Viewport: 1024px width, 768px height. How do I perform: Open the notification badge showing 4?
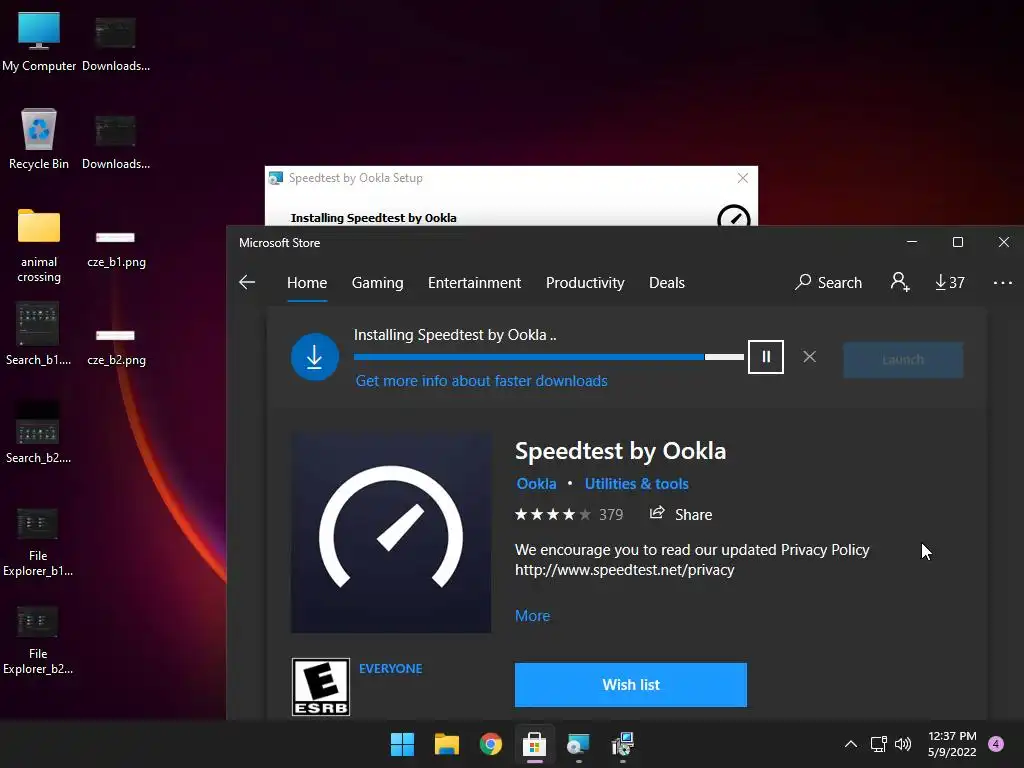pyautogui.click(x=996, y=744)
